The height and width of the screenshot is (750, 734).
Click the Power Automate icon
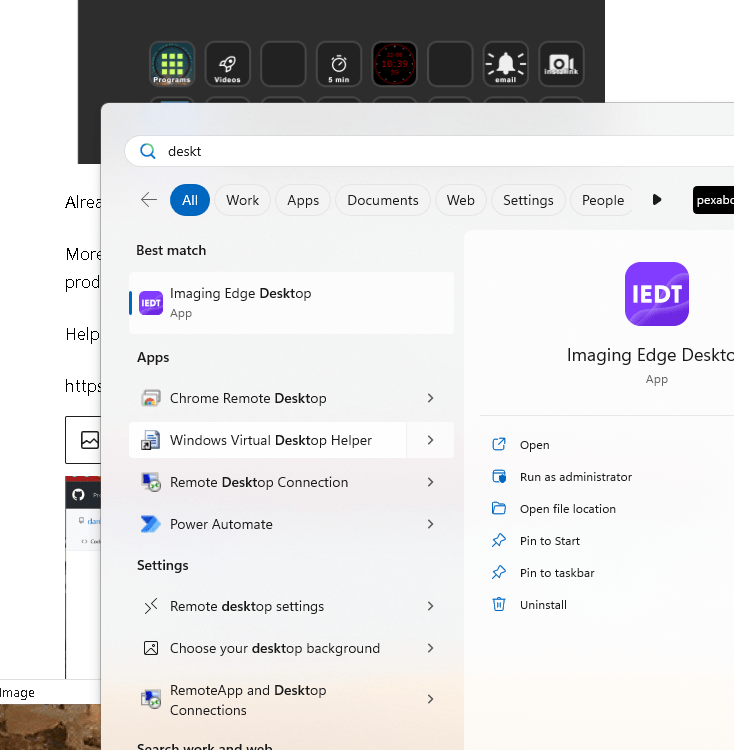[x=151, y=524]
